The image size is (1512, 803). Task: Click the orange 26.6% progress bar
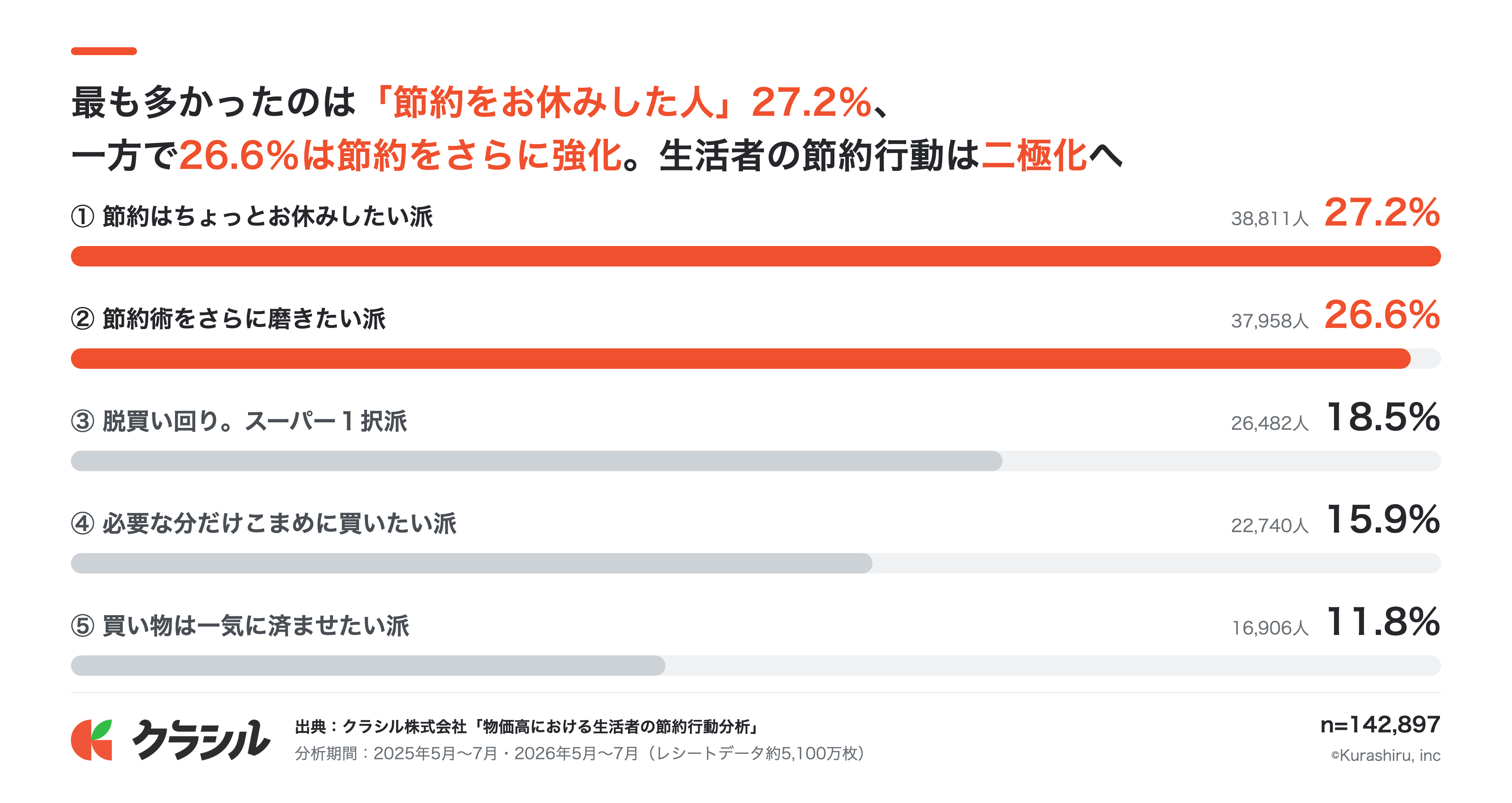pos(741,359)
